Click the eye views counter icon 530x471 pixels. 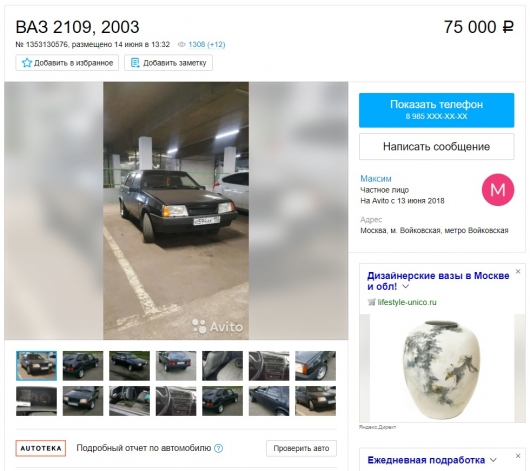(182, 45)
